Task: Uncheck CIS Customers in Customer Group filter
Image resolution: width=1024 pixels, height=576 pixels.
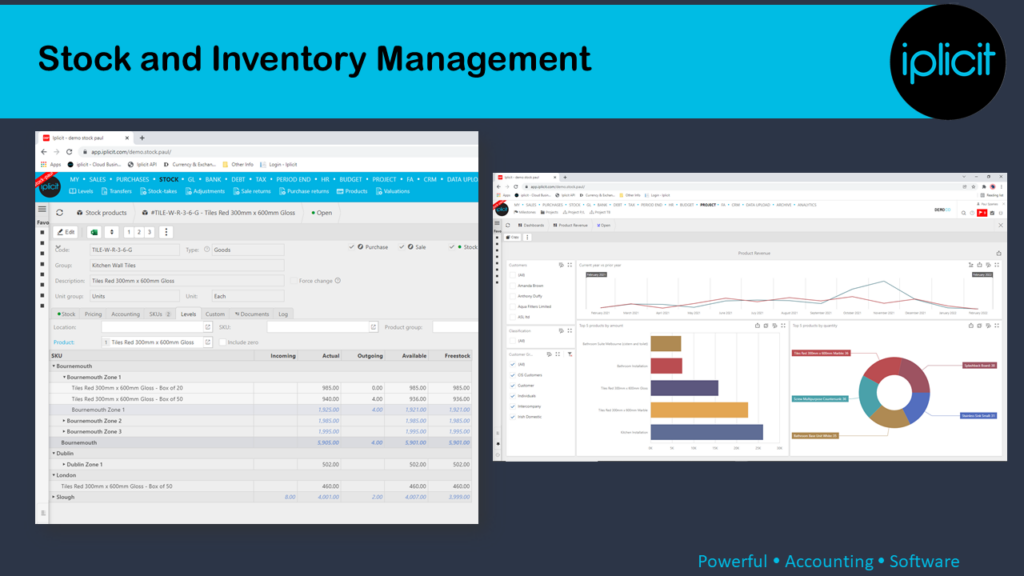Action: [513, 375]
